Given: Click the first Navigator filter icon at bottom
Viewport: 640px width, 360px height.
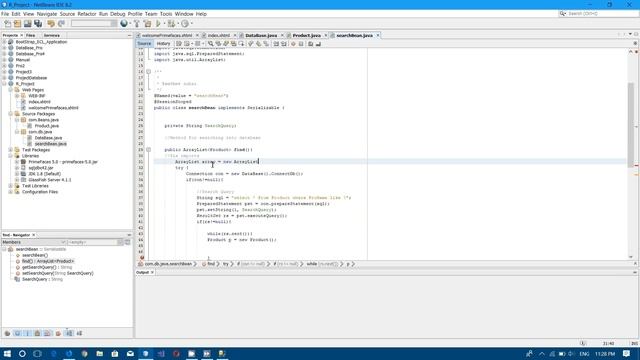Looking at the screenshot, I should [x=7, y=333].
